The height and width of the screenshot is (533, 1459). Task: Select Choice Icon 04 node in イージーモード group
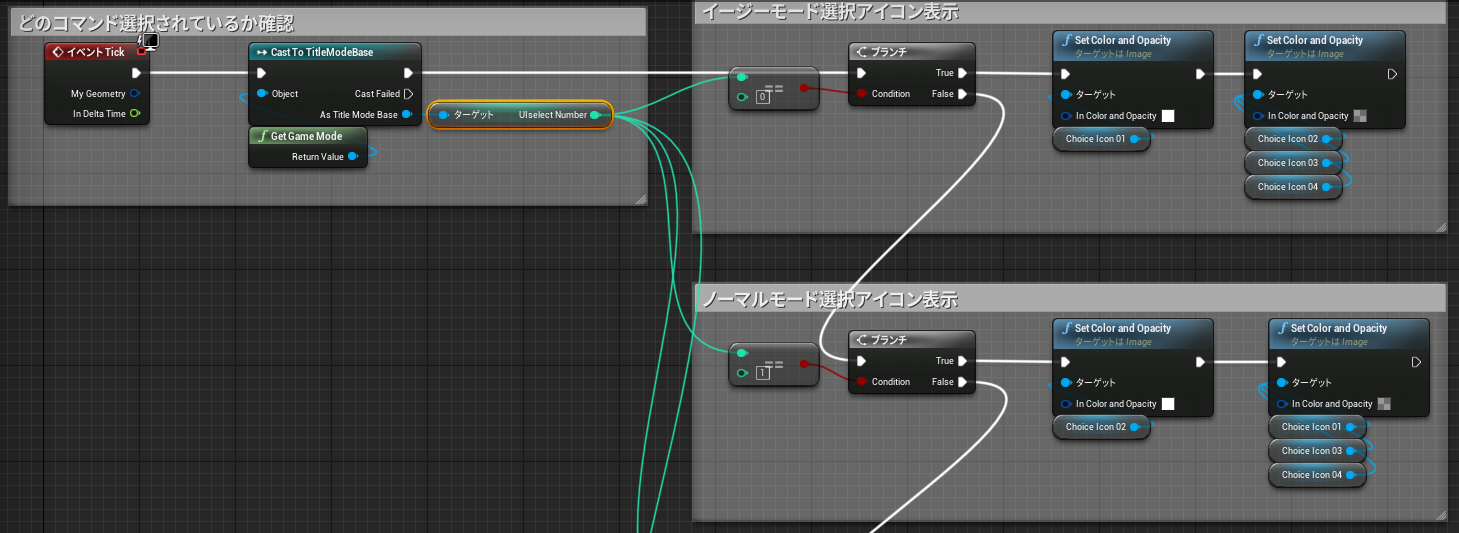(x=1294, y=187)
